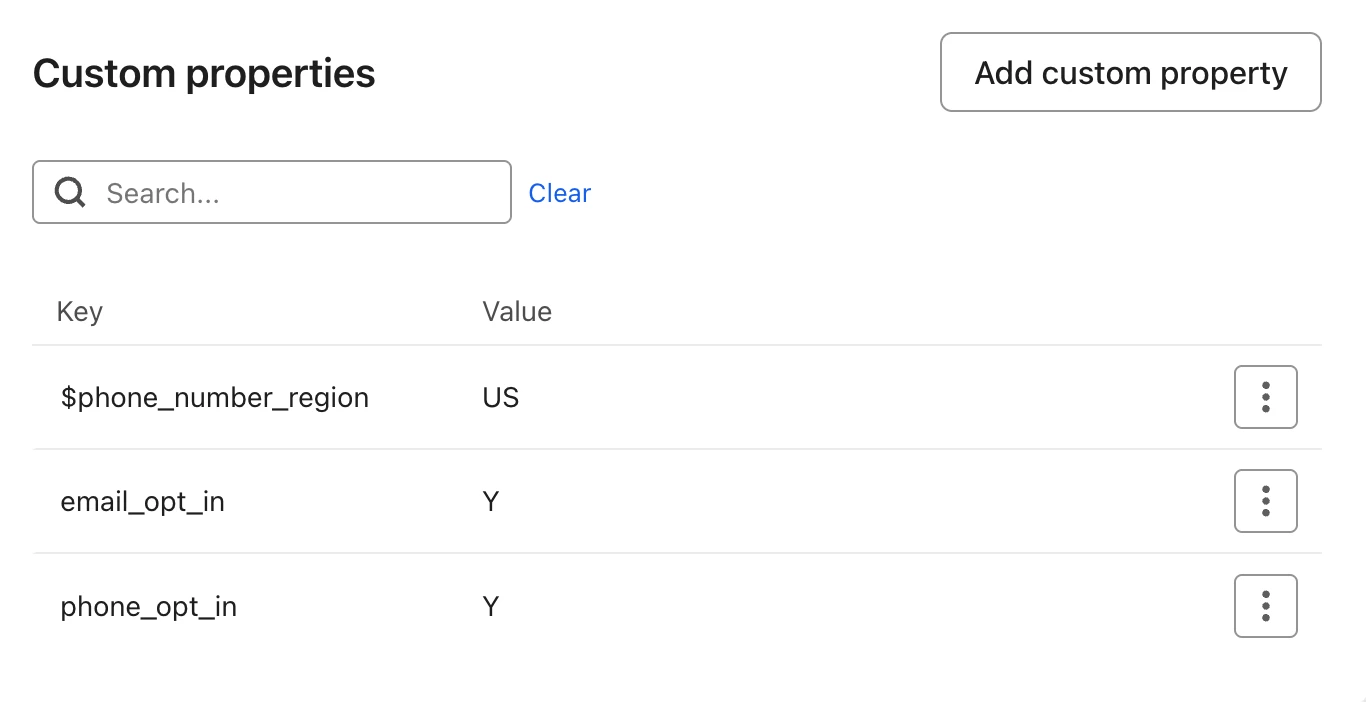Screen dimensions: 1366x702
Task: Select the email_opt_in key name
Action: (x=142, y=502)
